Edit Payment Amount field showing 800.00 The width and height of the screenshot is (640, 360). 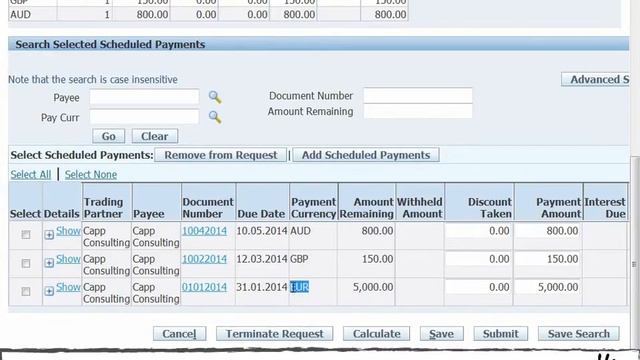[x=548, y=231]
